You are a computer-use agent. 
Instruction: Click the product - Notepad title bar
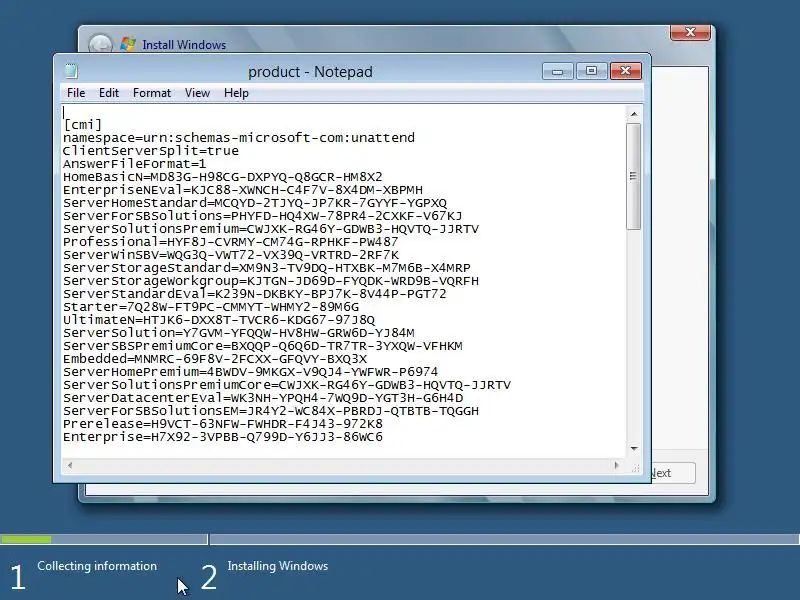point(310,71)
